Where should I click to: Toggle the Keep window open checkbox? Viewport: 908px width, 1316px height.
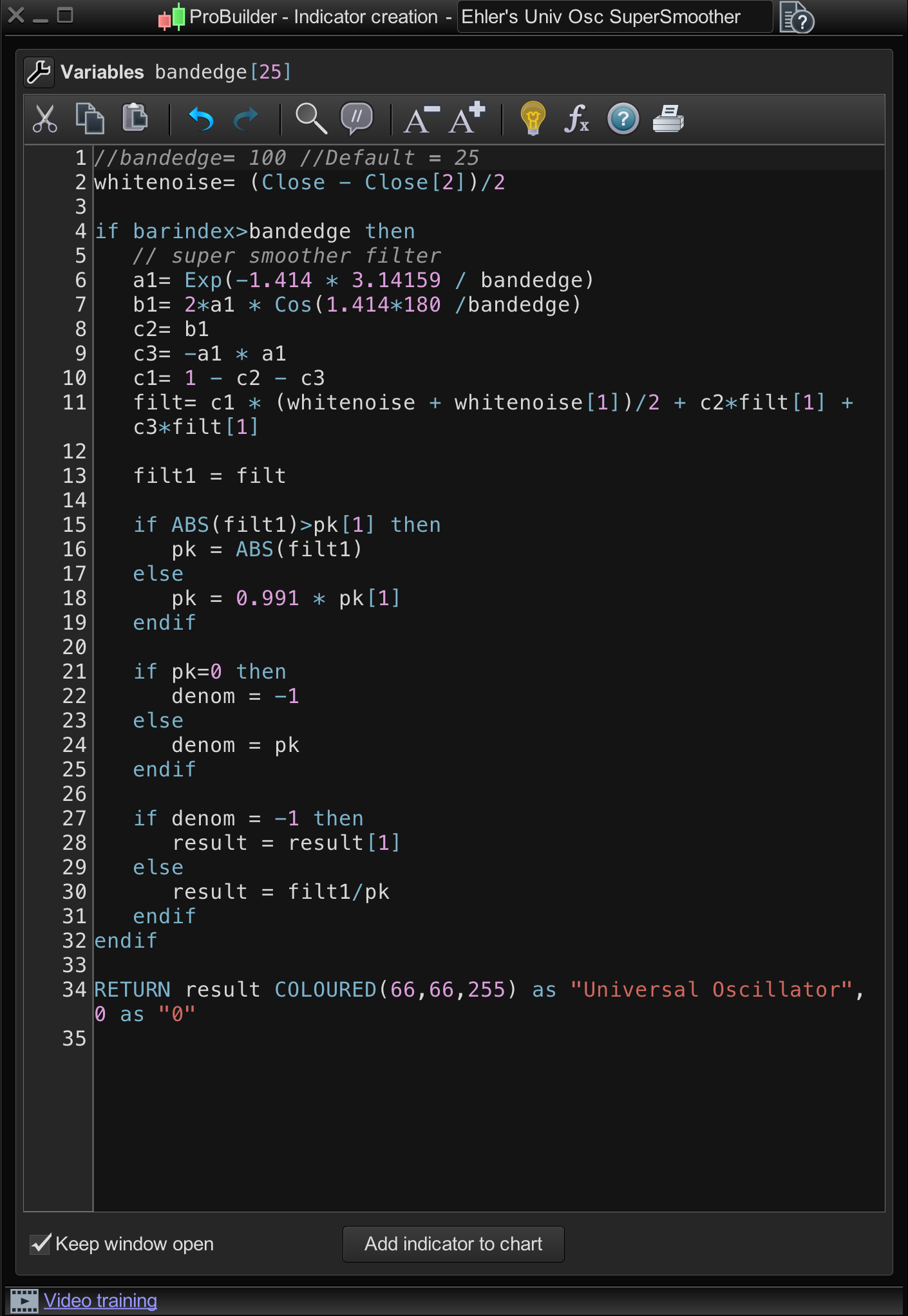click(41, 1244)
